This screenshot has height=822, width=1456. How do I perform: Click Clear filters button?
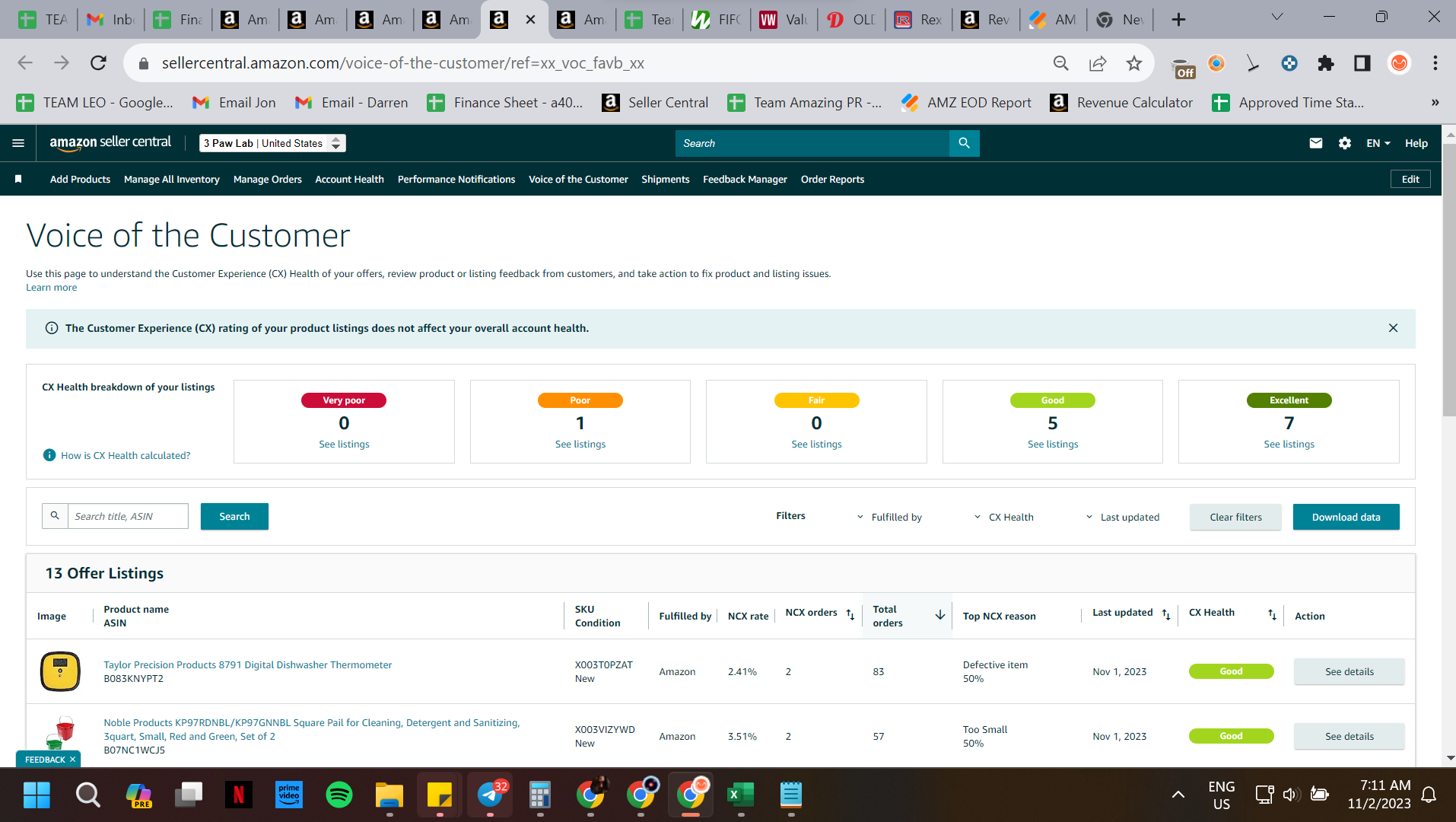[x=1235, y=517]
